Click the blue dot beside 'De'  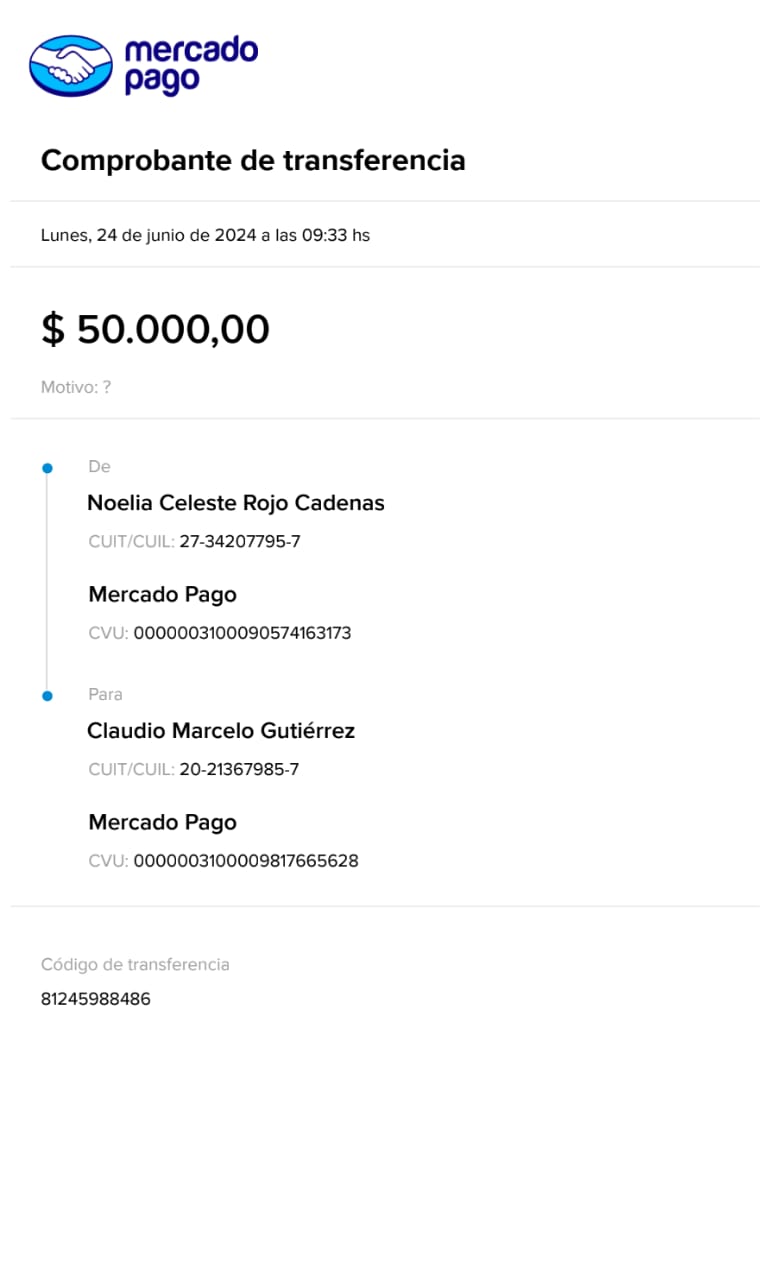pyautogui.click(x=47, y=468)
